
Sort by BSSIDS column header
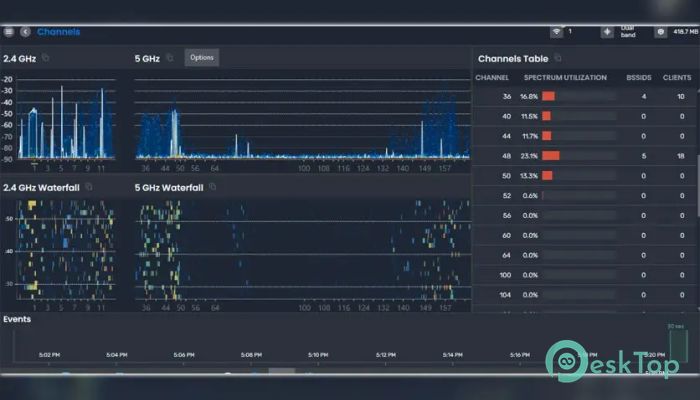(x=639, y=78)
